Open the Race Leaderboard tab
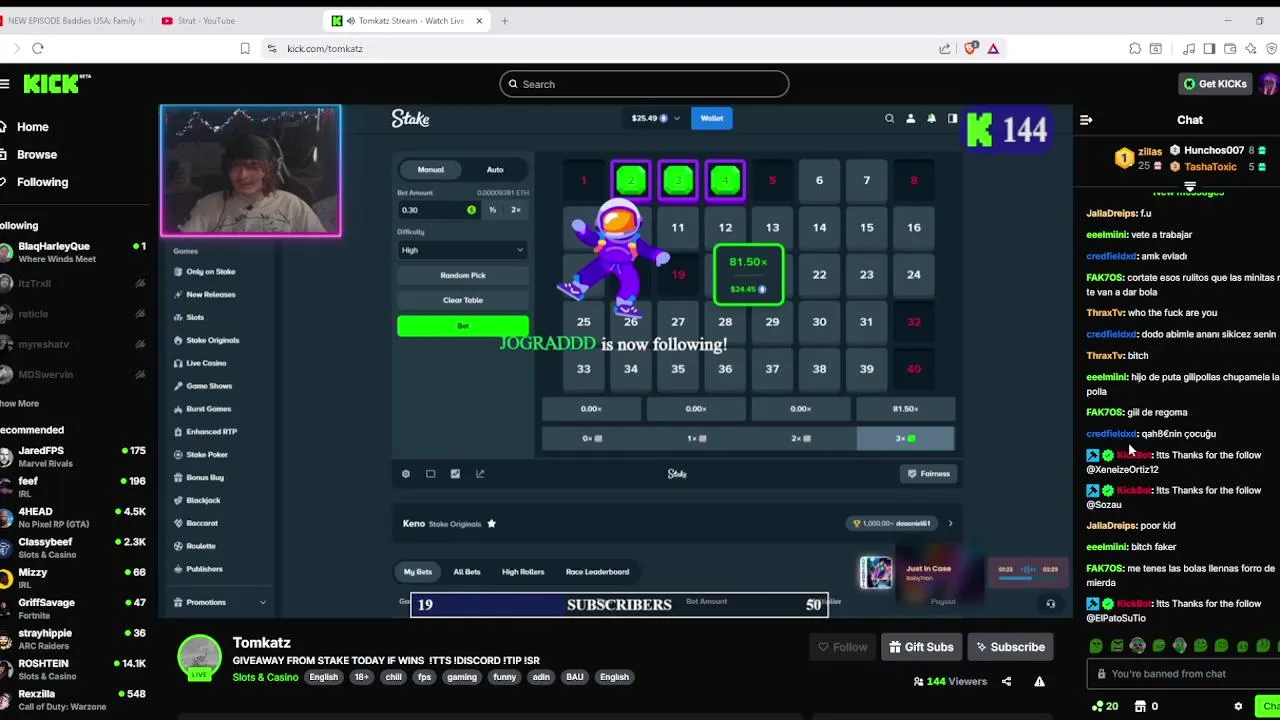 597,572
